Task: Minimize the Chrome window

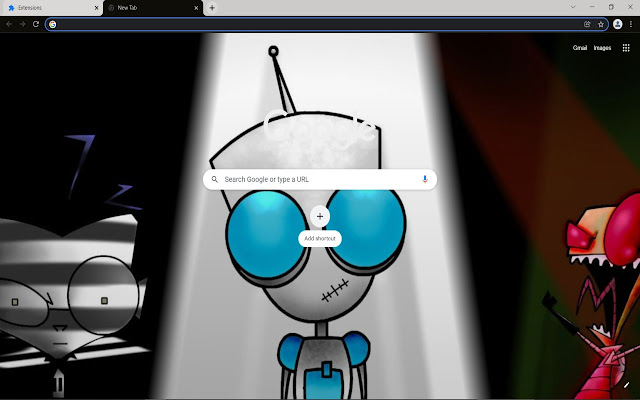Action: pos(592,7)
